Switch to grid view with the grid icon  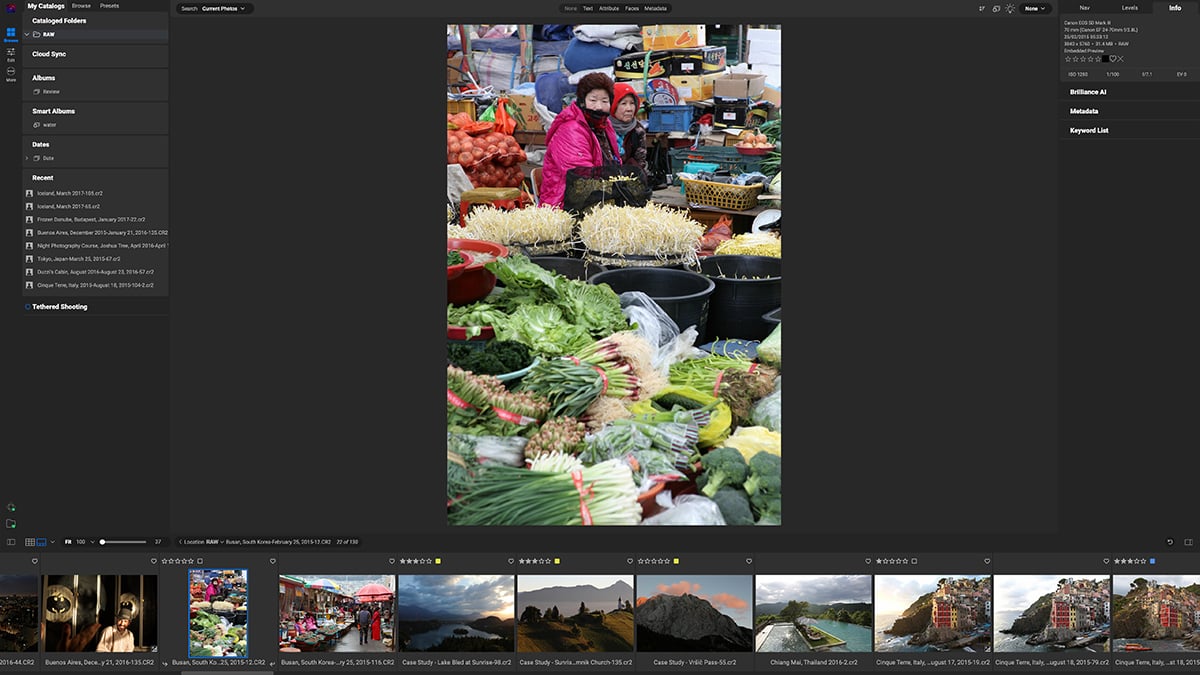pos(31,541)
